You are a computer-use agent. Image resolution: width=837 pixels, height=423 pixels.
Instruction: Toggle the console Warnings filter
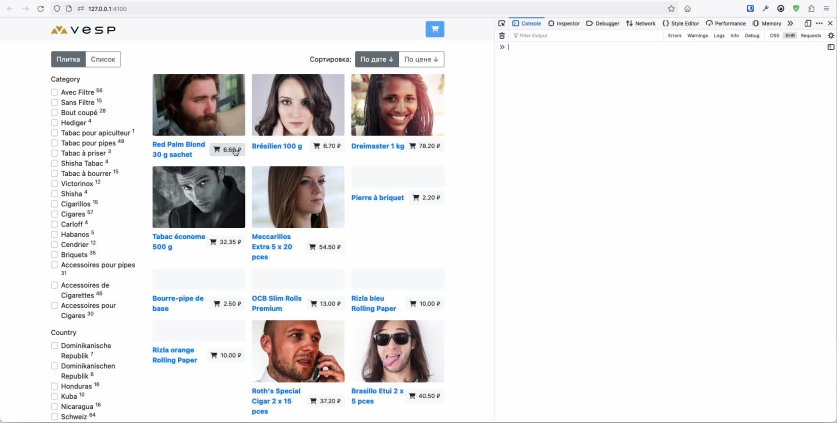pyautogui.click(x=697, y=36)
